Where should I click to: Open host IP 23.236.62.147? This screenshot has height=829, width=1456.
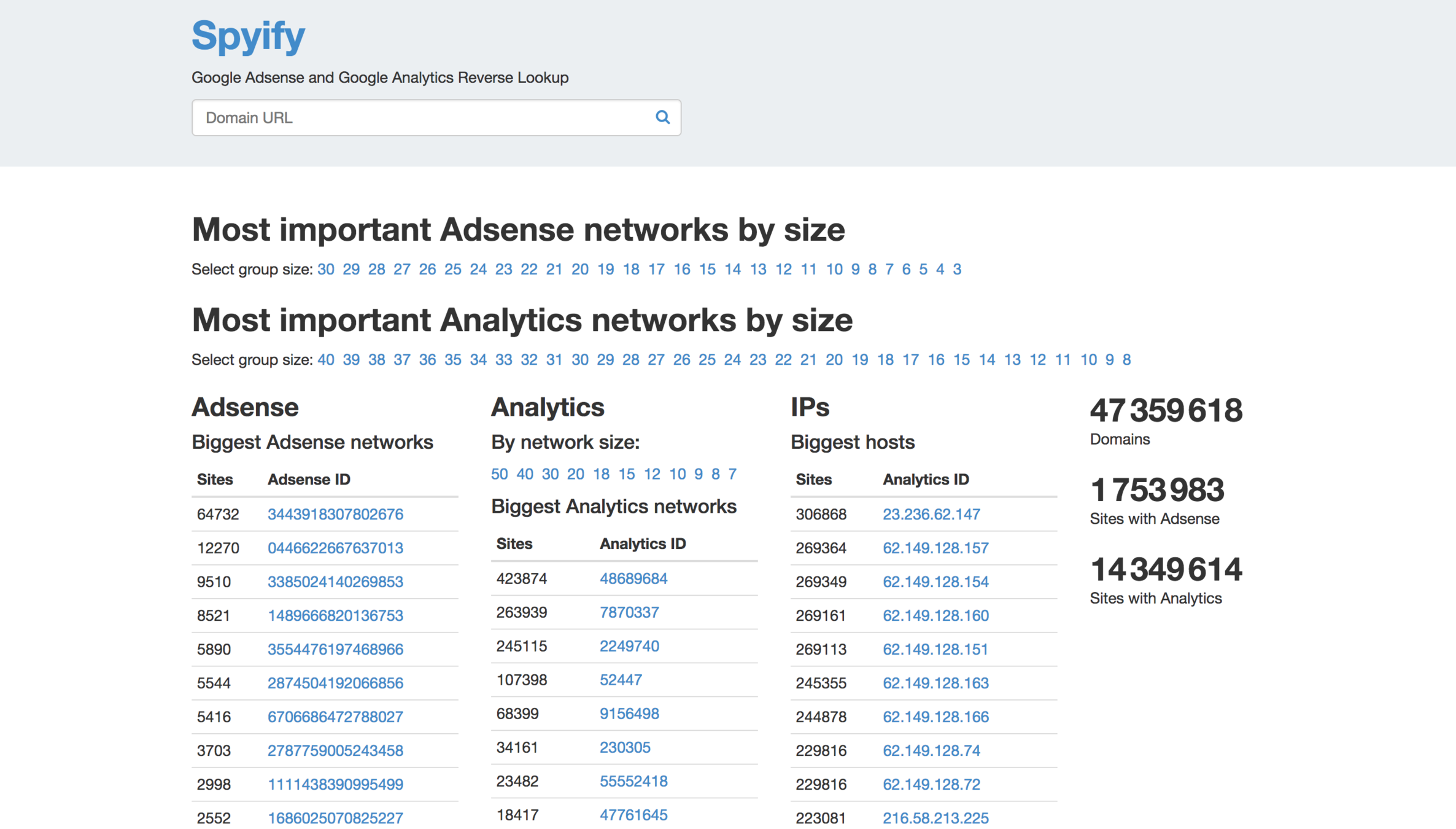tap(931, 514)
